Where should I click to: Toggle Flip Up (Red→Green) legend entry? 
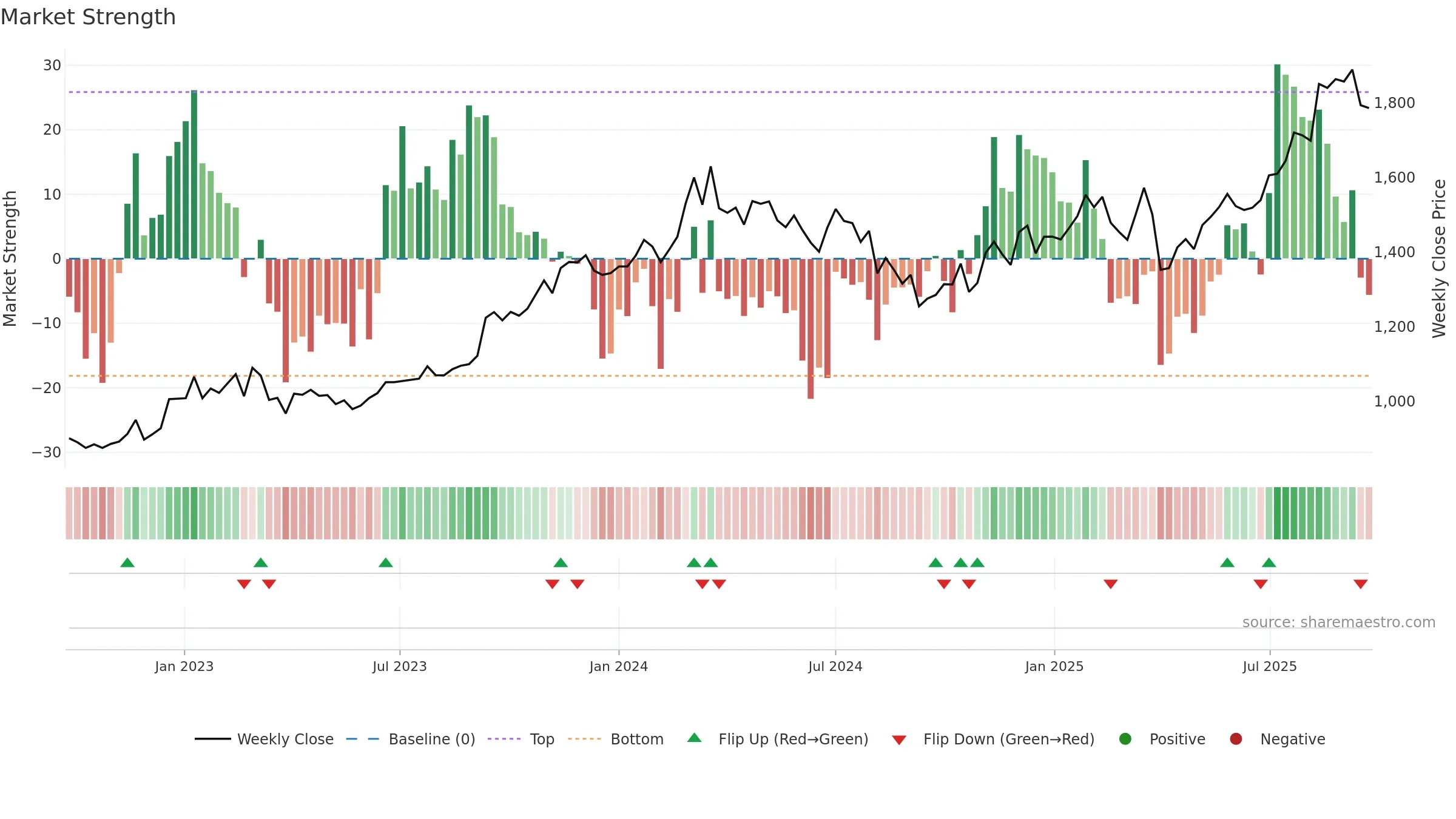(778, 739)
